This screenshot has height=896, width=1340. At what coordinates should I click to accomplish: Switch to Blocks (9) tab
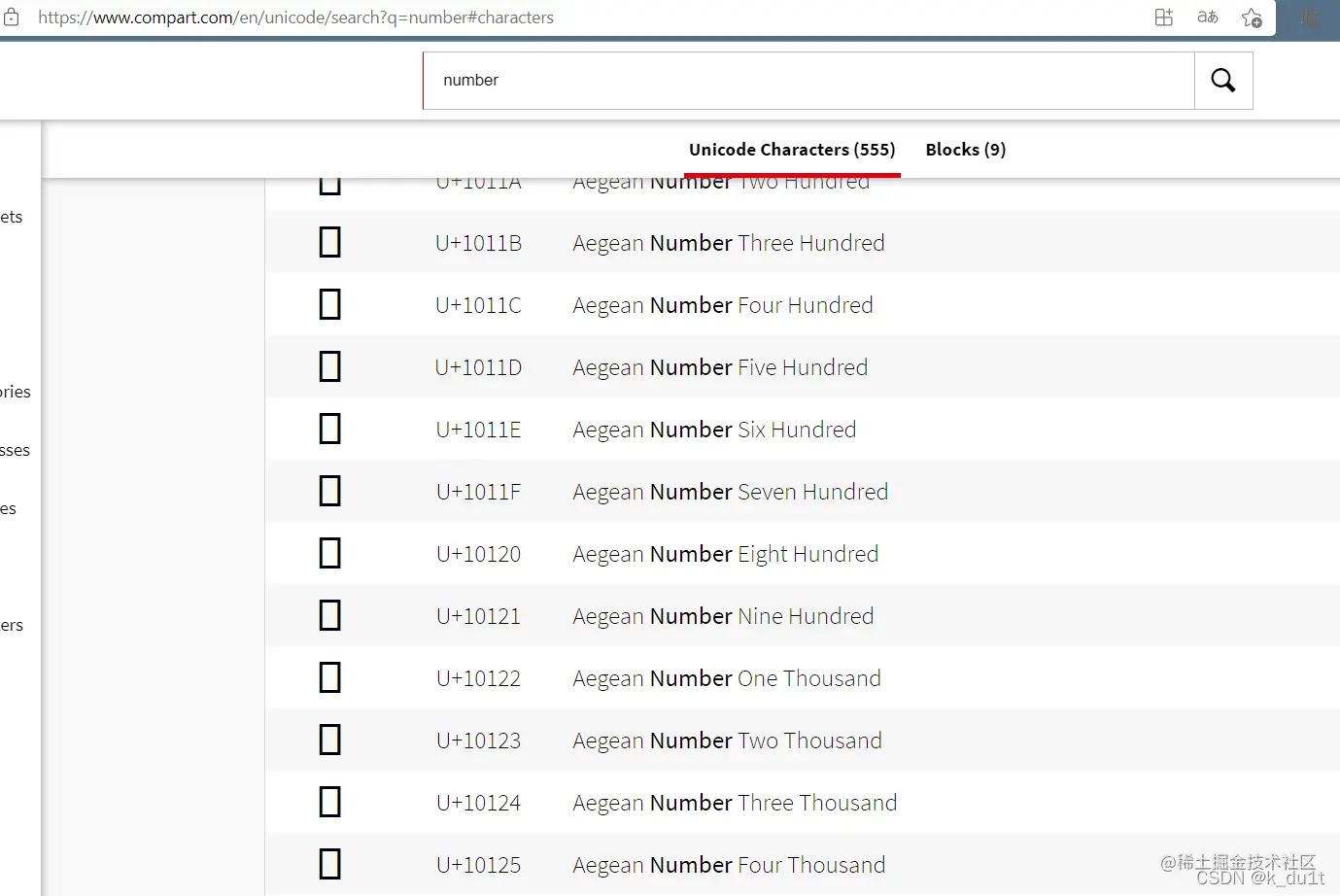pyautogui.click(x=966, y=150)
